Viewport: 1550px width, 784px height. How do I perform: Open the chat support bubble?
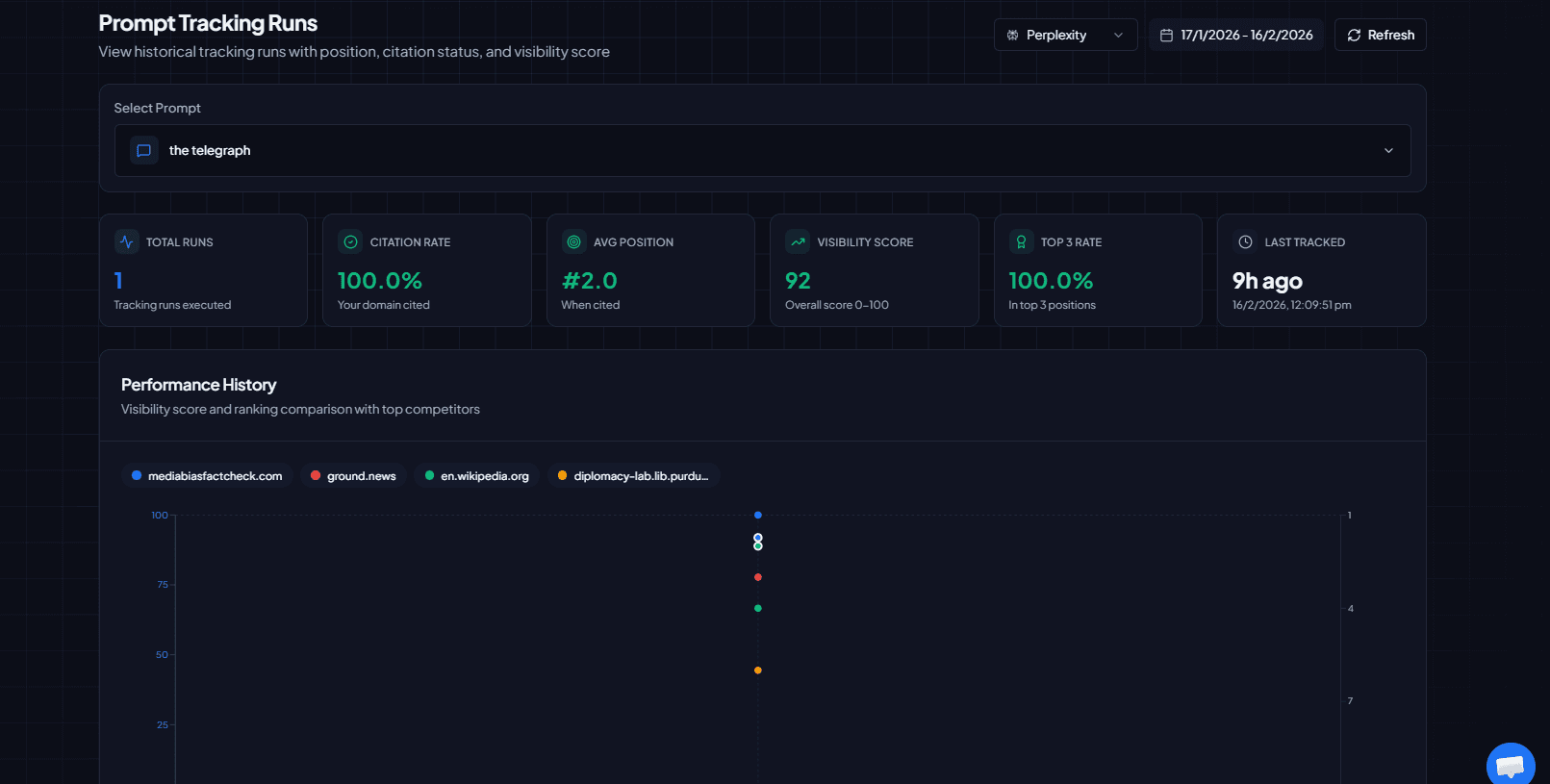(x=1510, y=765)
